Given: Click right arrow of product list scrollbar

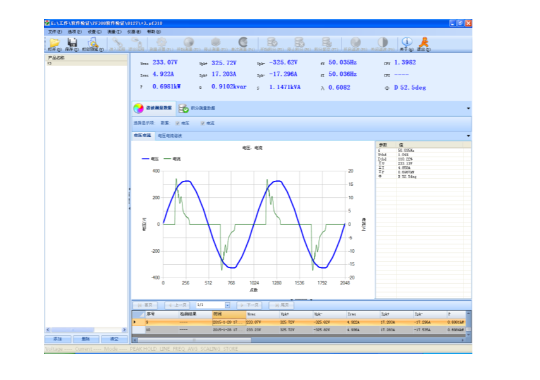Looking at the screenshot, I should click(124, 330).
